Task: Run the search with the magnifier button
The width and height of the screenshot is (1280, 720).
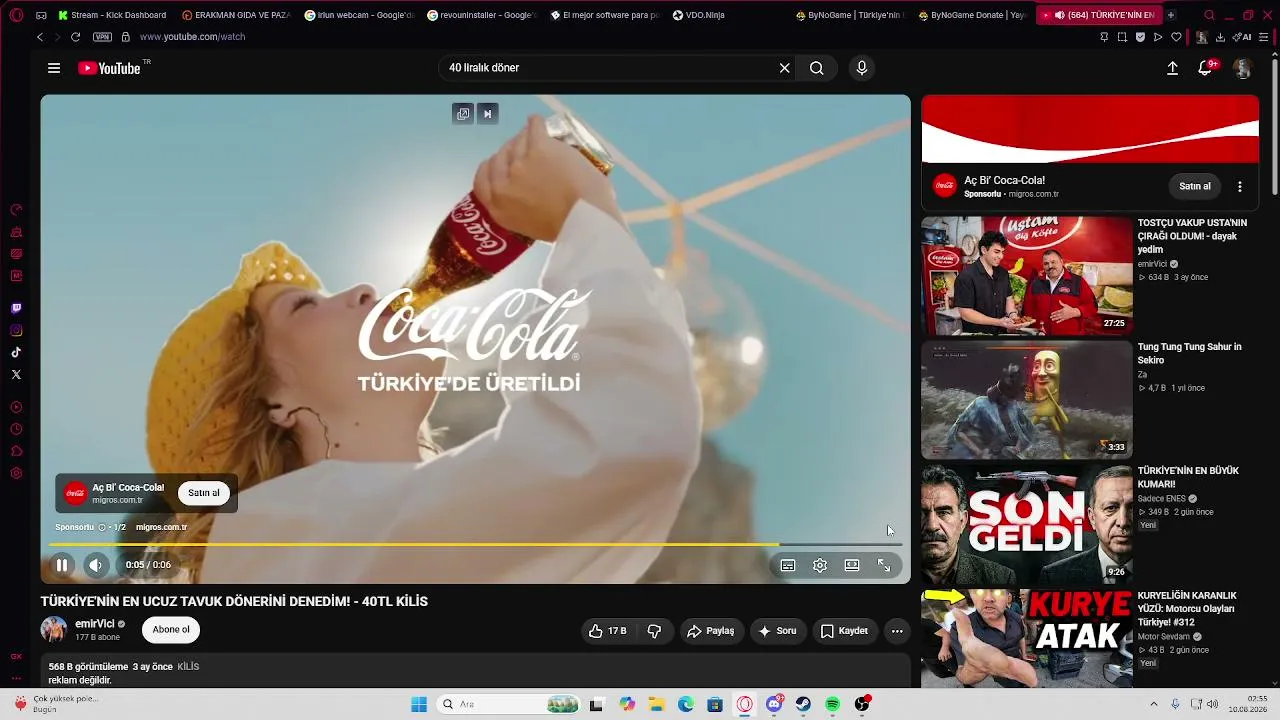Action: (x=817, y=68)
